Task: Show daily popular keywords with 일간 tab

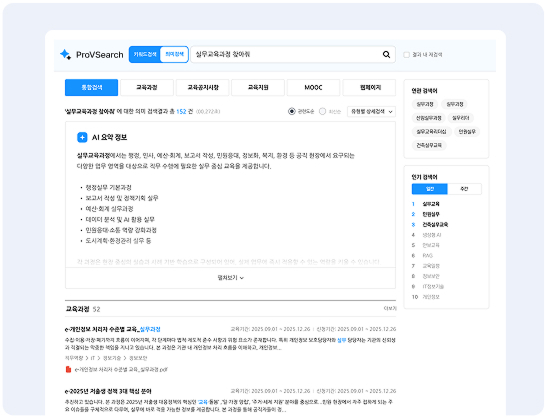Action: coord(430,189)
